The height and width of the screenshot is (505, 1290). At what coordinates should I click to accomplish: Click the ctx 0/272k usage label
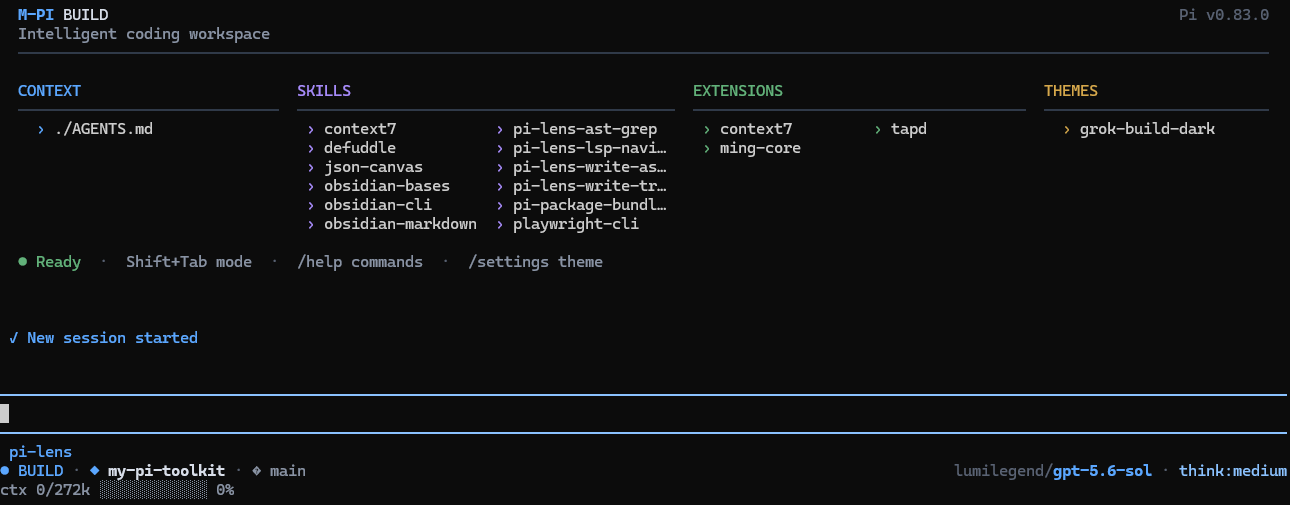pos(45,490)
